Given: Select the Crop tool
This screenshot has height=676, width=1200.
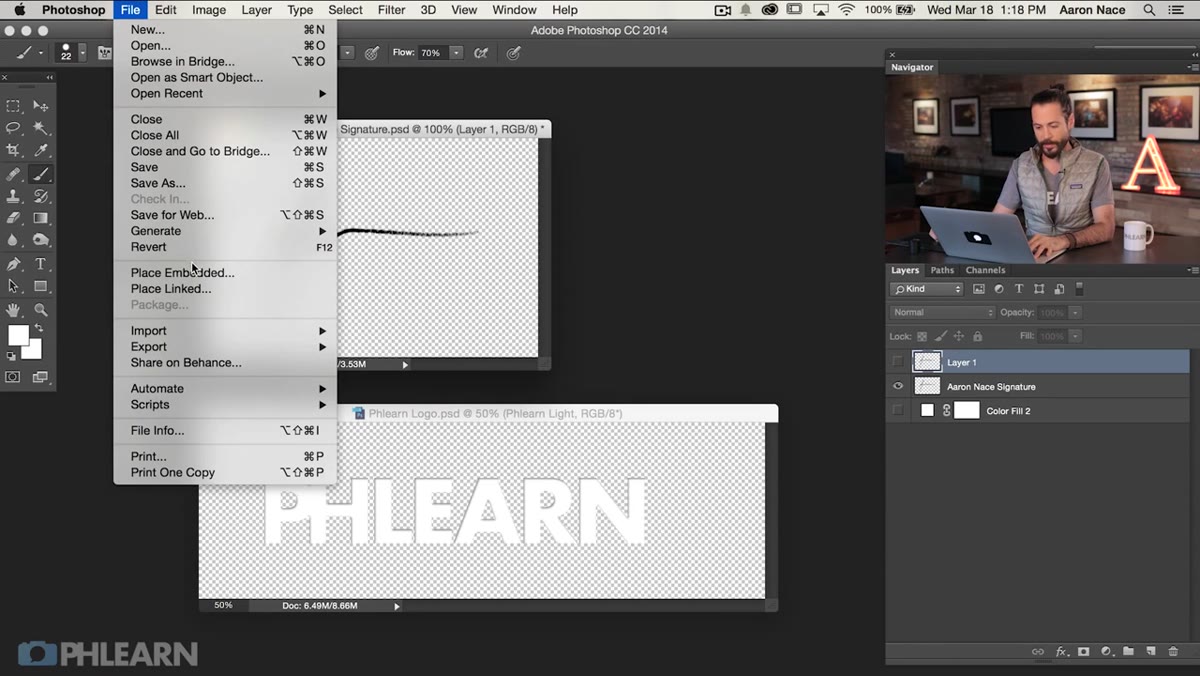Looking at the screenshot, I should [x=13, y=150].
